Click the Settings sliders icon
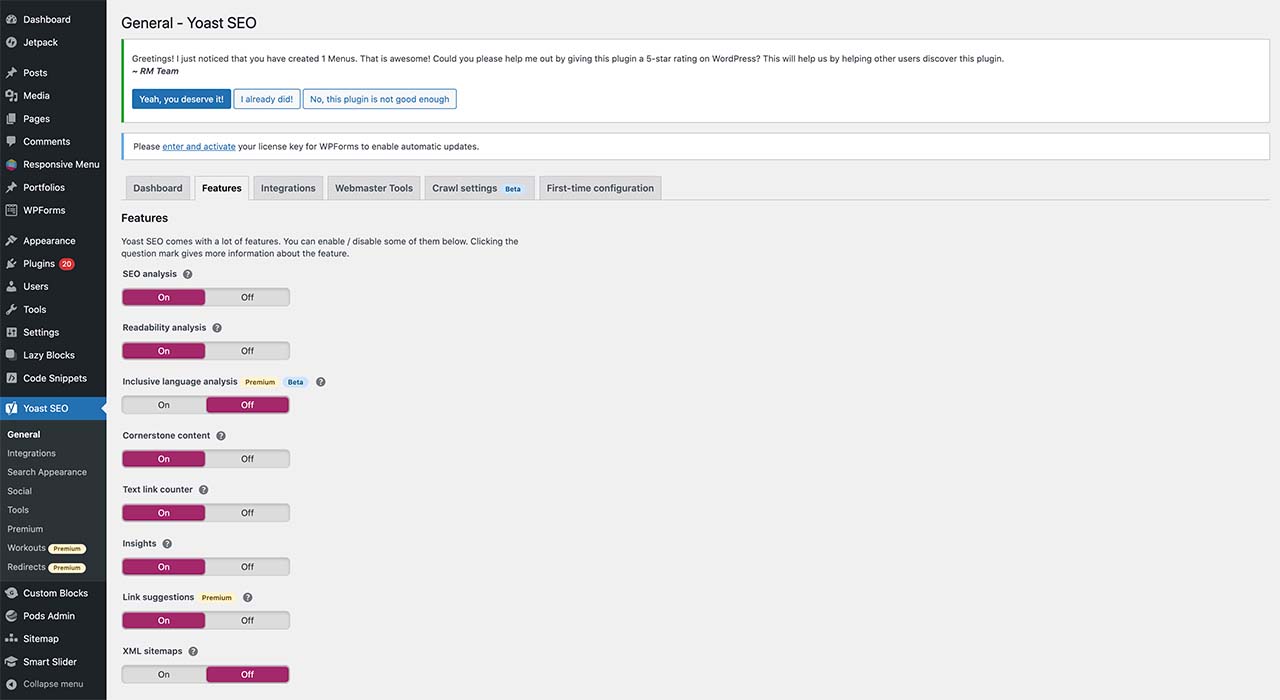 [x=11, y=332]
